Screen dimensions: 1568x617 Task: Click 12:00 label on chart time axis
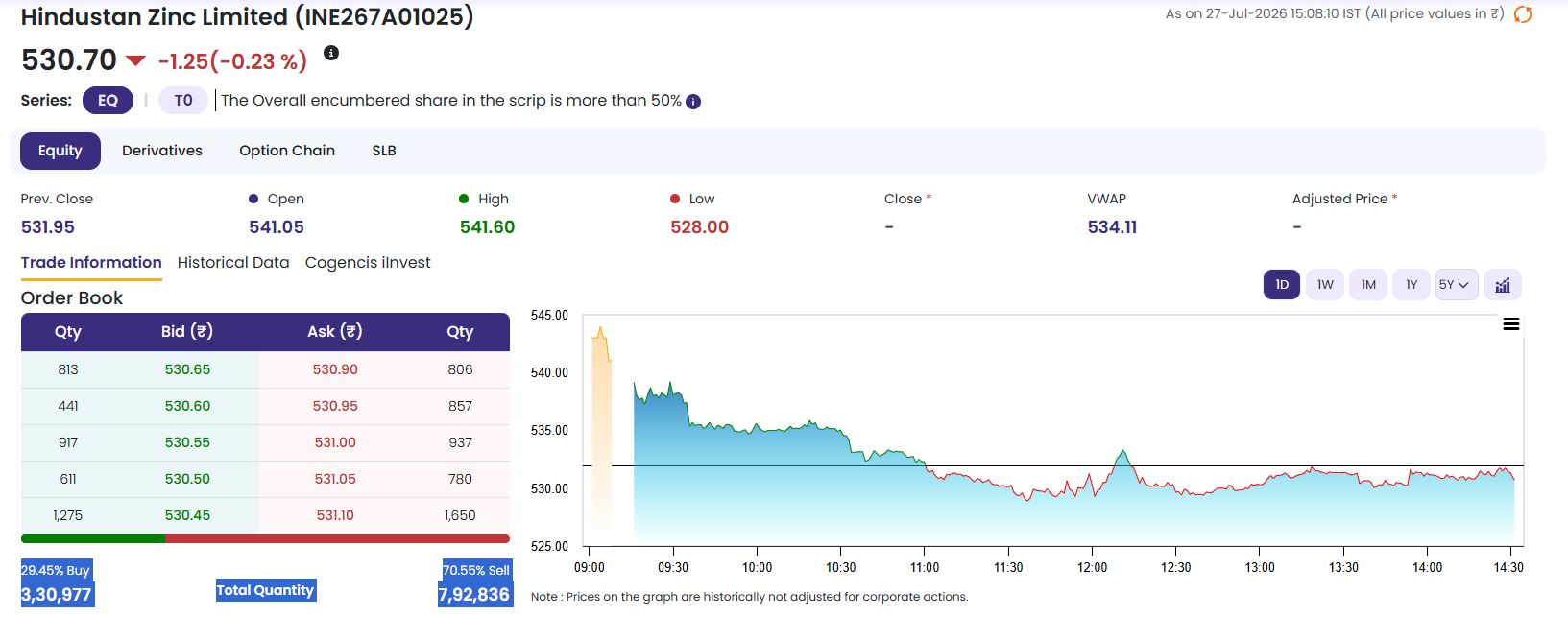point(1092,567)
